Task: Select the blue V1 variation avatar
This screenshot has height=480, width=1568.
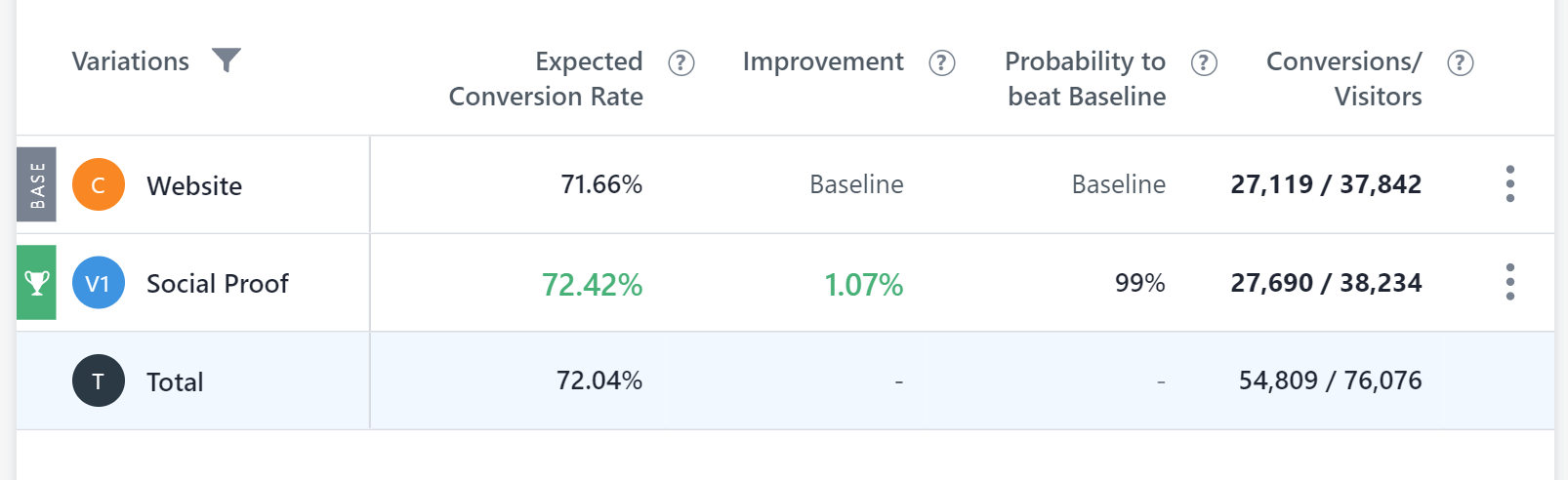Action: tap(99, 283)
